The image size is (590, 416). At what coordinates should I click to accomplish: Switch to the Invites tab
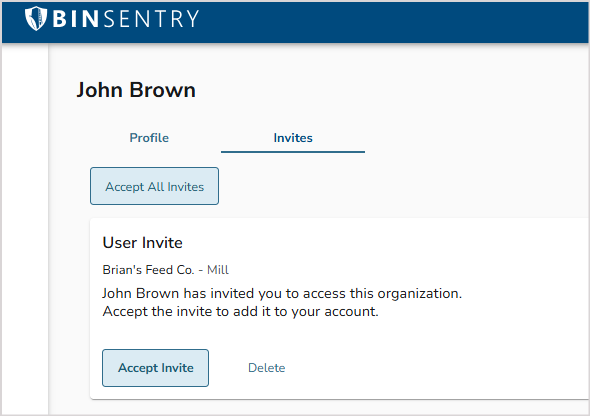[x=293, y=138]
